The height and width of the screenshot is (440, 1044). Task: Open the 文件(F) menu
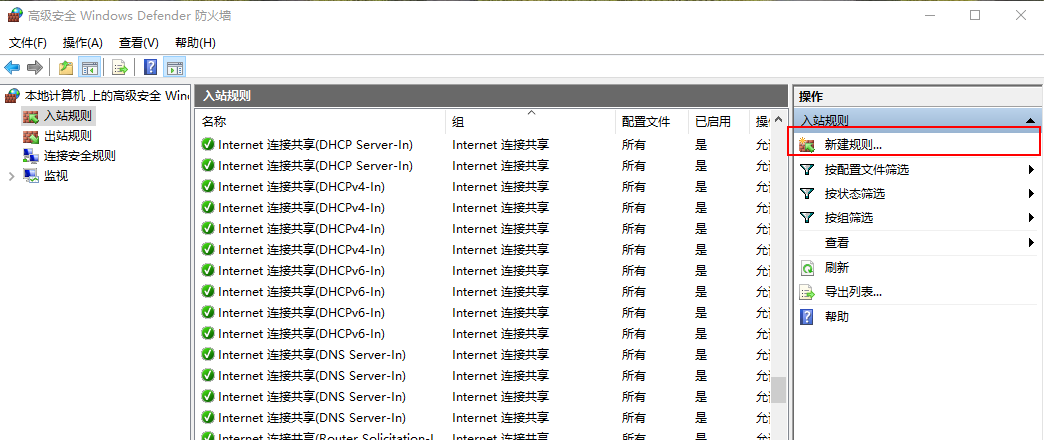click(28, 43)
